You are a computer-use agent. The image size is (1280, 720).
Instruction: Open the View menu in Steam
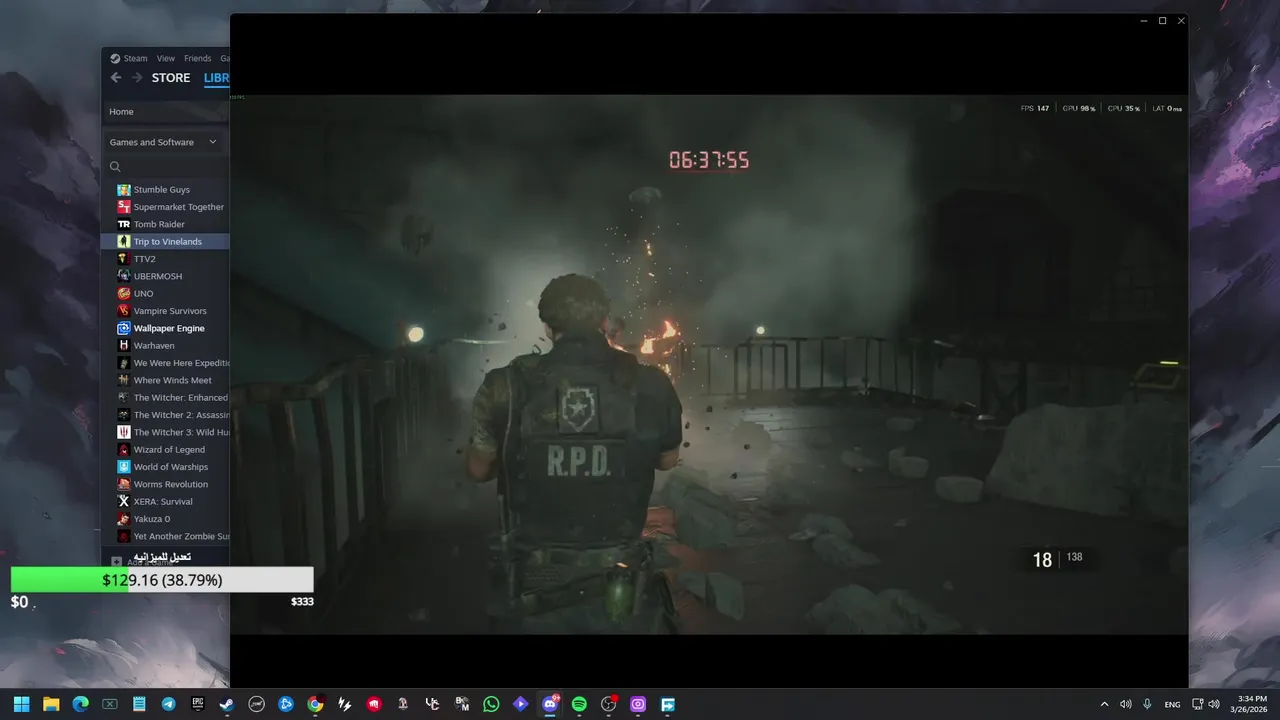[x=166, y=58]
